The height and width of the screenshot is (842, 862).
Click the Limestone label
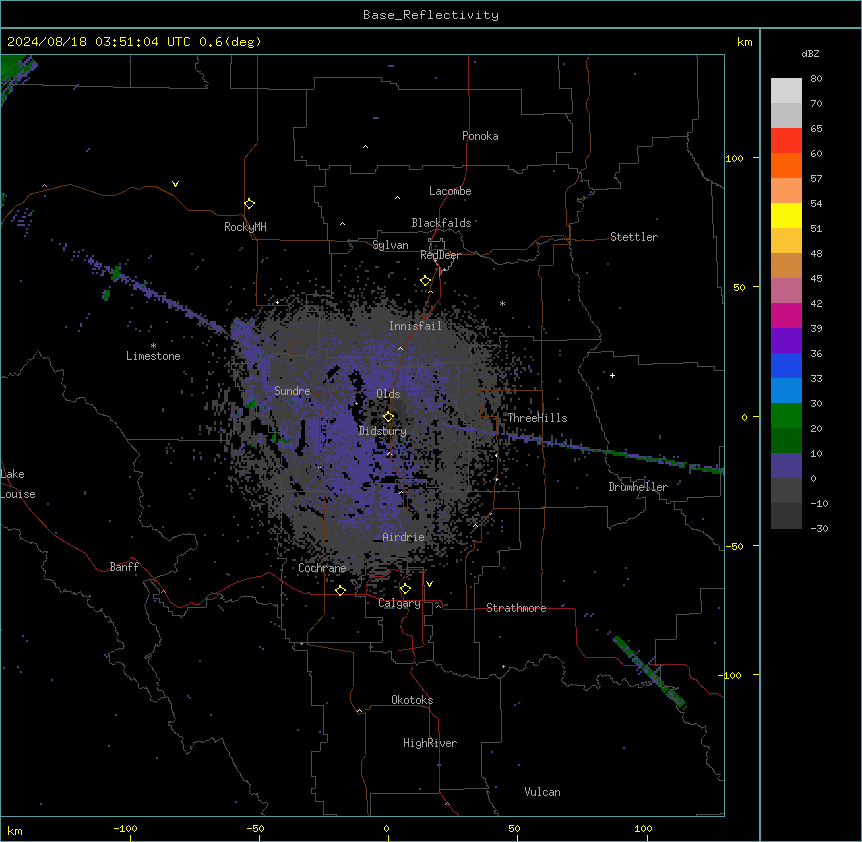[153, 356]
